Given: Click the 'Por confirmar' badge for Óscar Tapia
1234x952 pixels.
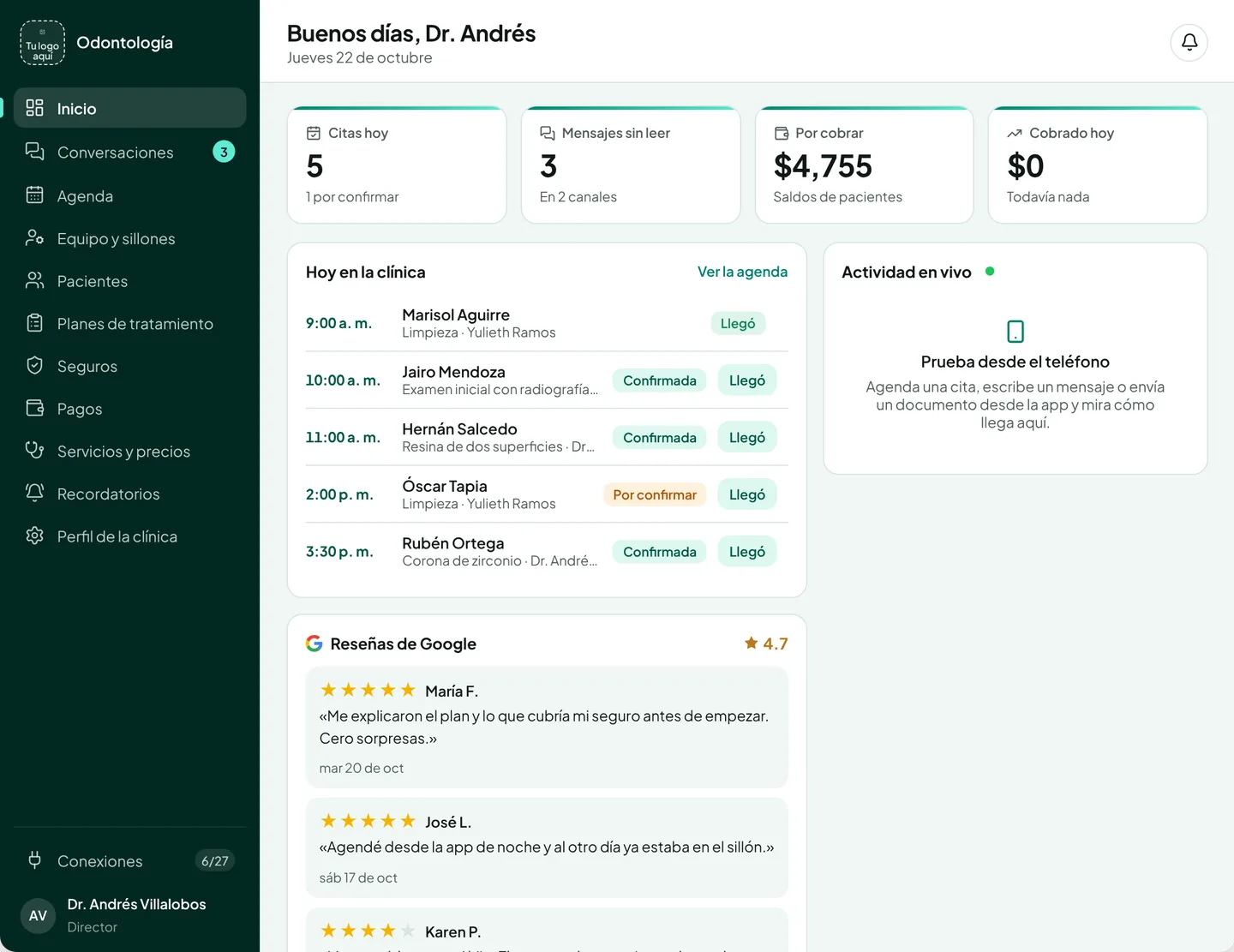Looking at the screenshot, I should click(x=655, y=494).
